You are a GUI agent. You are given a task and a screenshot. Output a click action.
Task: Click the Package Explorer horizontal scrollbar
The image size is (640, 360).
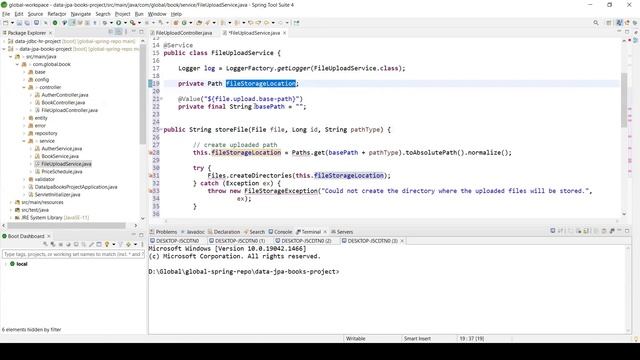coord(67,225)
